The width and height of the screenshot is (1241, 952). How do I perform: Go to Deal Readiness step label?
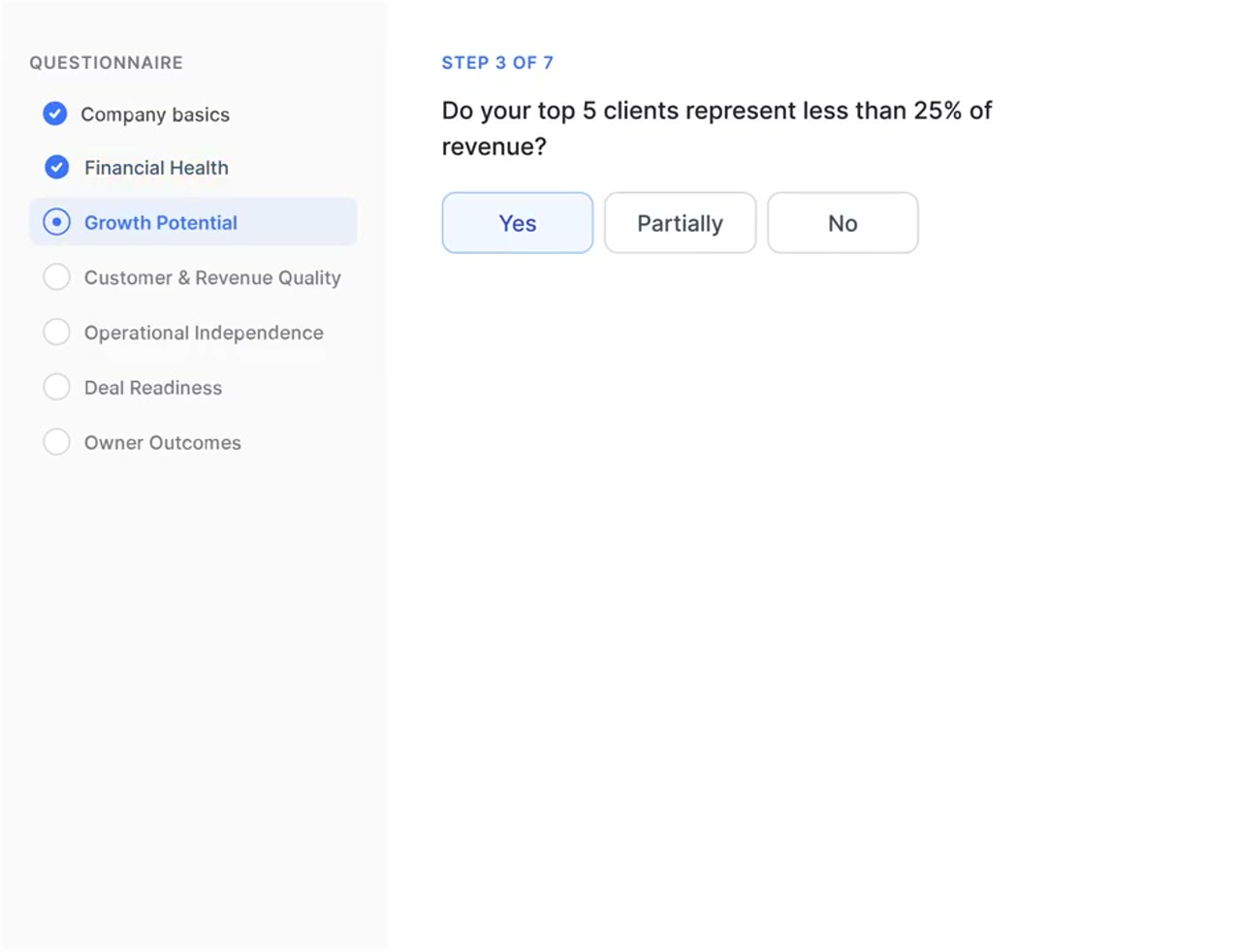pyautogui.click(x=153, y=388)
